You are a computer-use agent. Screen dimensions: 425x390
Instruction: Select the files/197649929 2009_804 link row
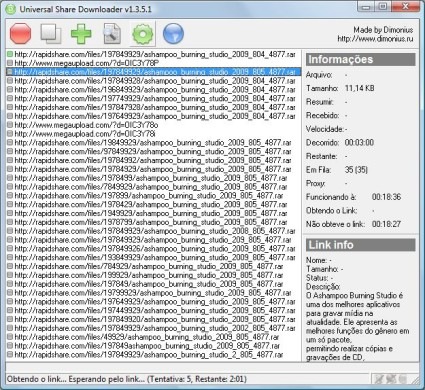click(x=154, y=116)
